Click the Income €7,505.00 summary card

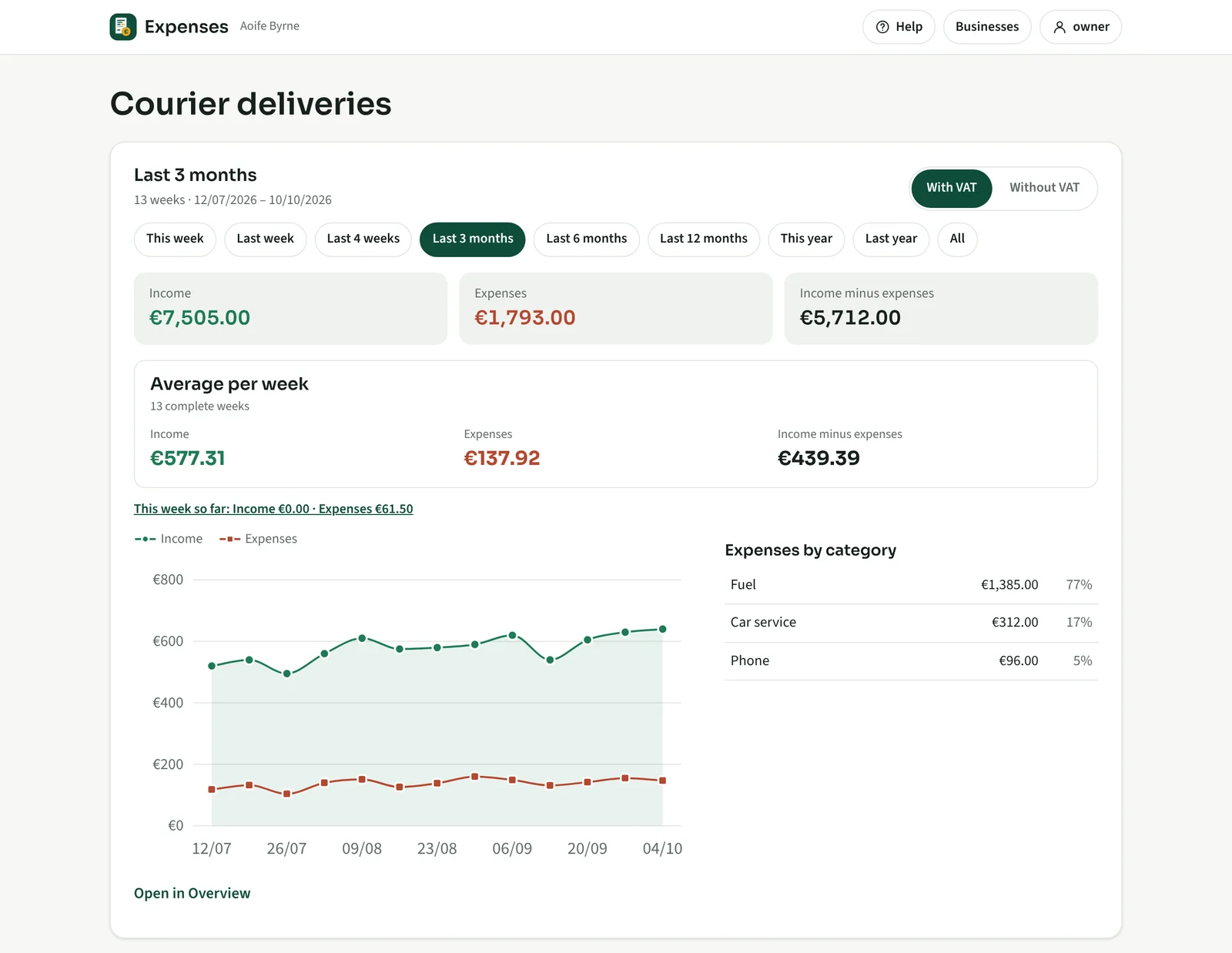click(x=290, y=308)
